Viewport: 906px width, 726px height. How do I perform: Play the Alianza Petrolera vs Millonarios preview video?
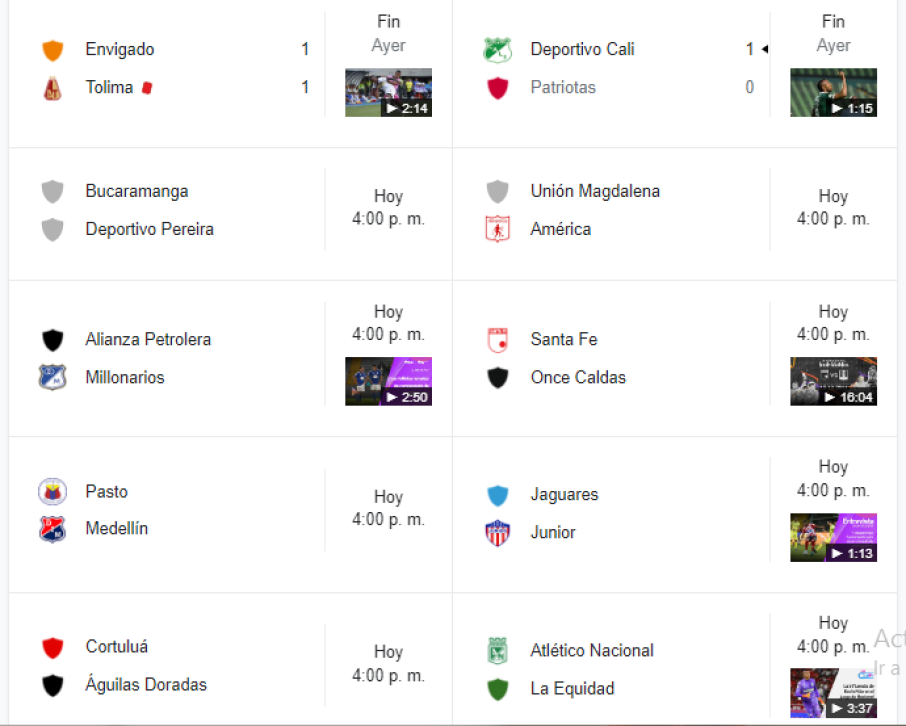(x=388, y=382)
